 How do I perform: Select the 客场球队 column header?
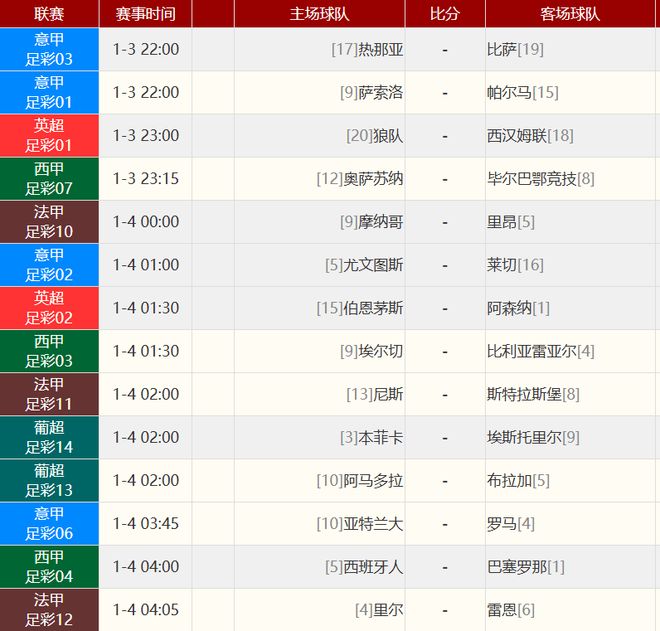[x=570, y=14]
